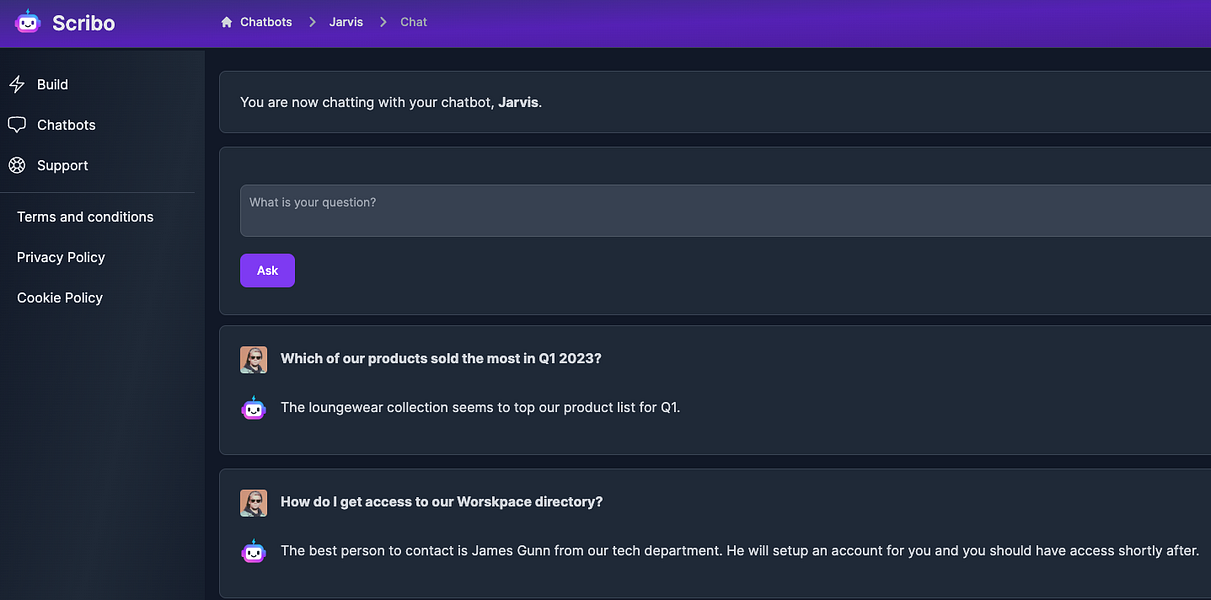Click the chevron between Jarvis and Chat
Screen dimensions: 1211x600
pyautogui.click(x=383, y=22)
